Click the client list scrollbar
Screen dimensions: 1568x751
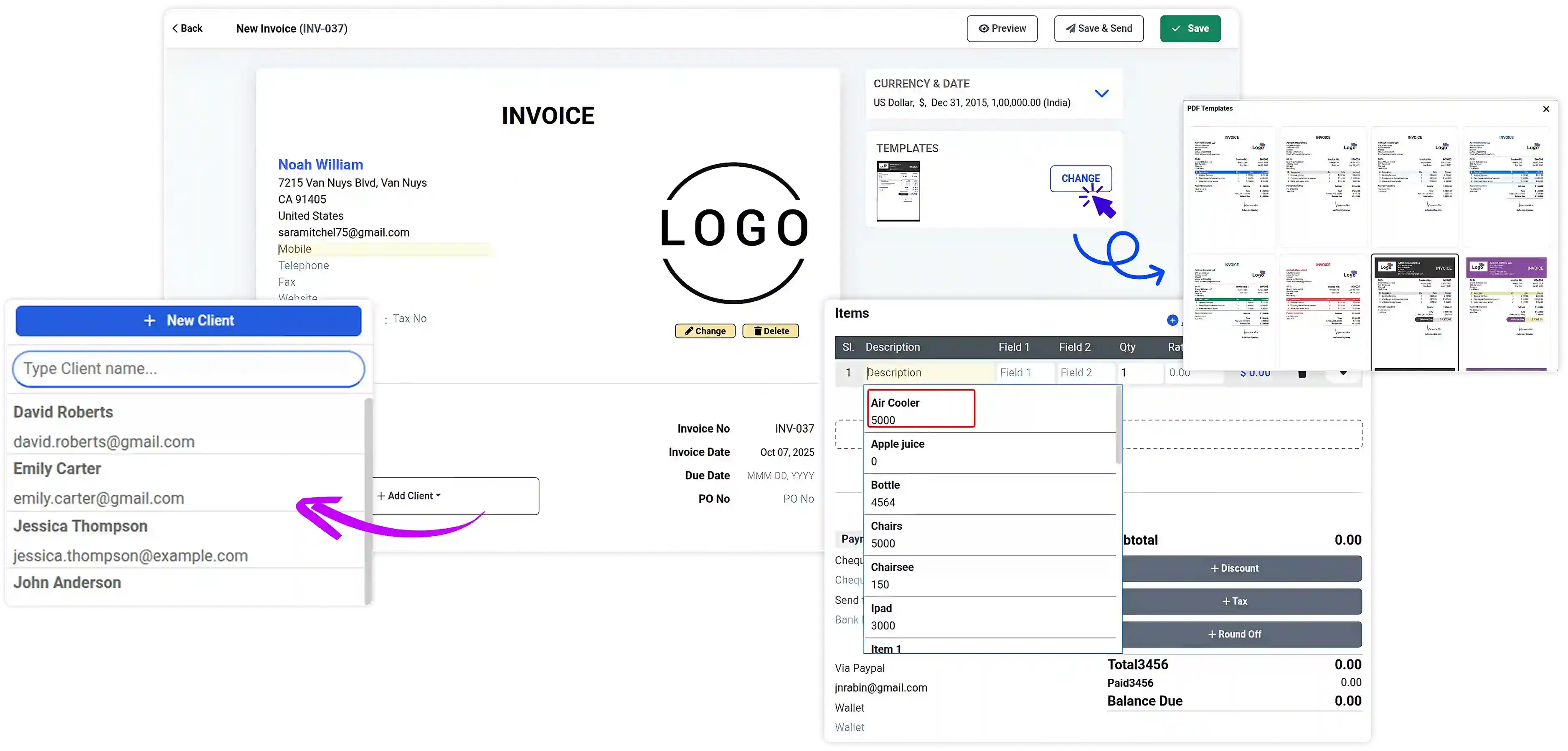[368, 501]
